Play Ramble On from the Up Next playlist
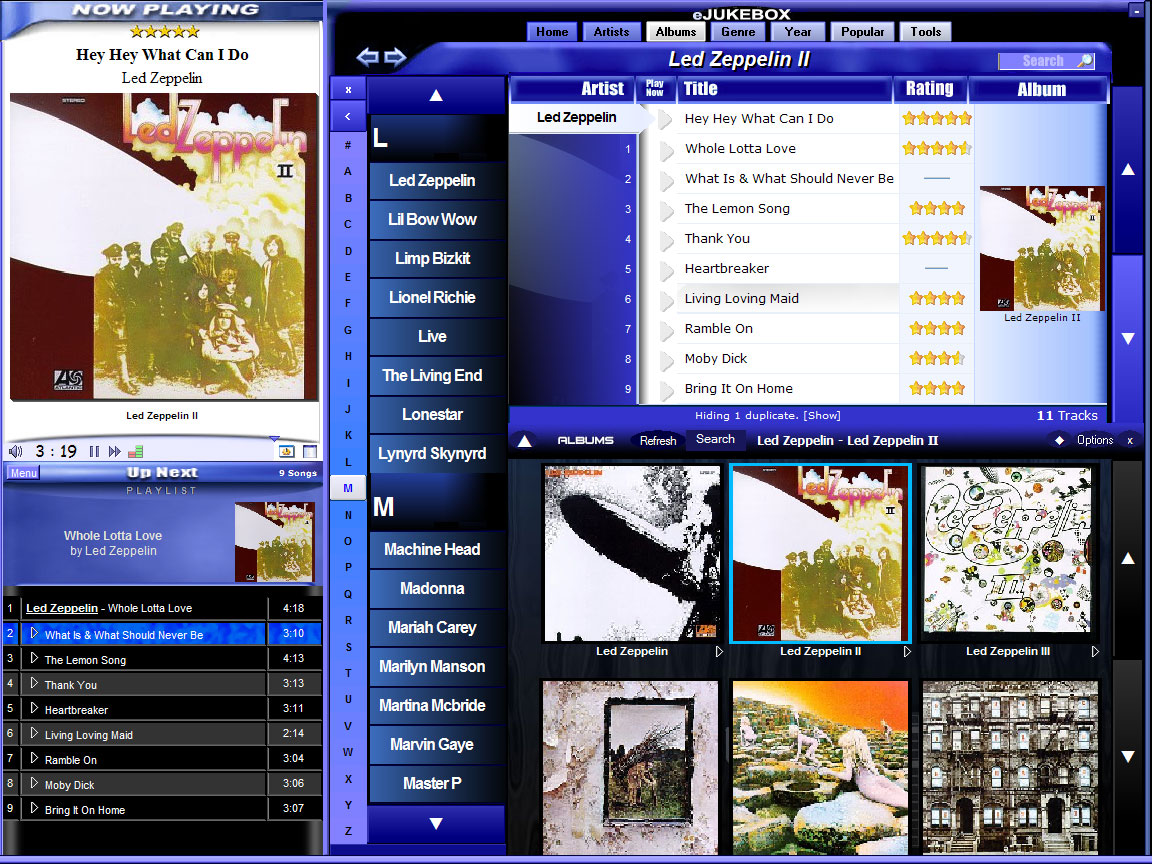Image resolution: width=1152 pixels, height=864 pixels. click(x=34, y=758)
